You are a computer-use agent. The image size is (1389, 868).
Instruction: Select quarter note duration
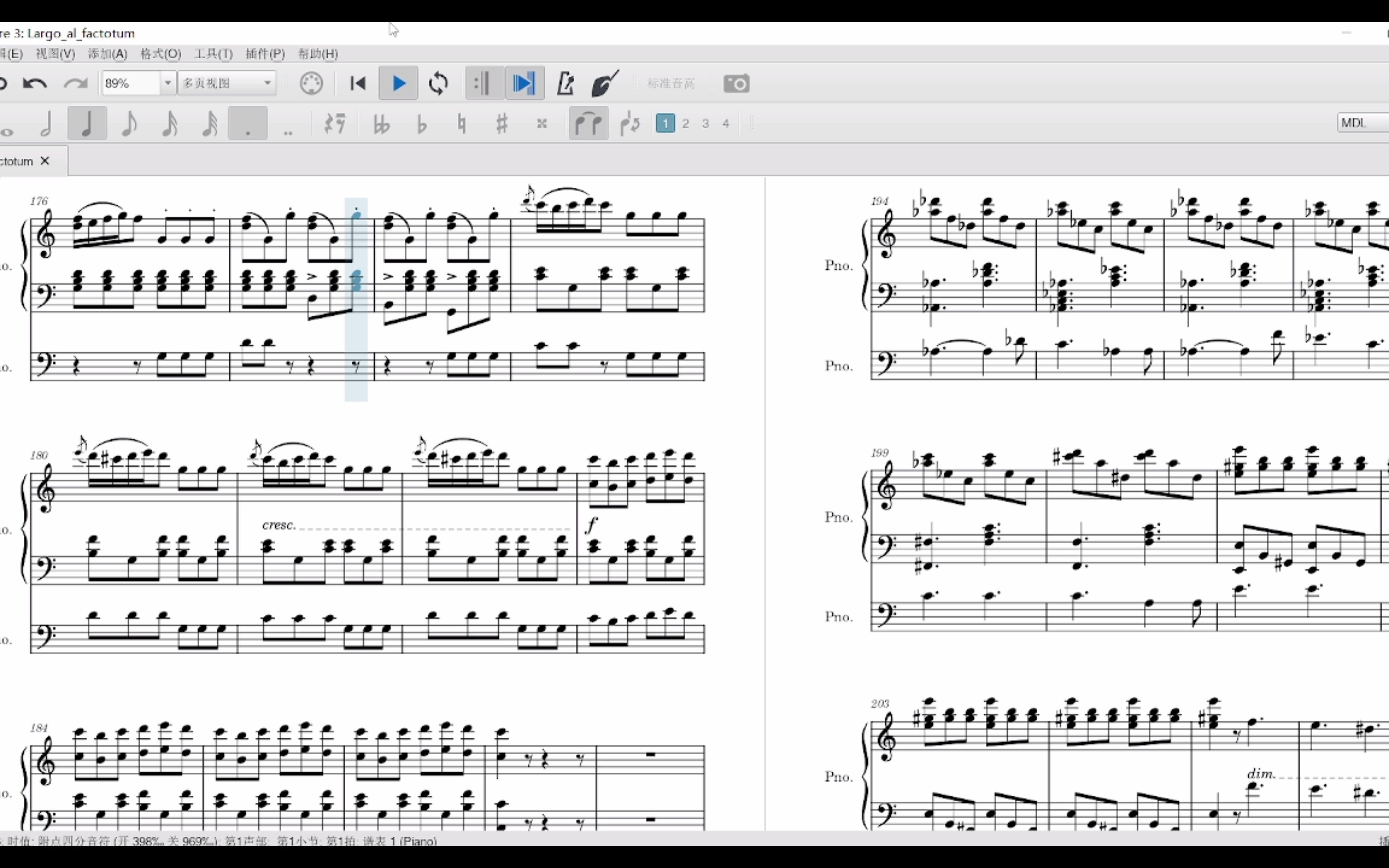pos(87,123)
